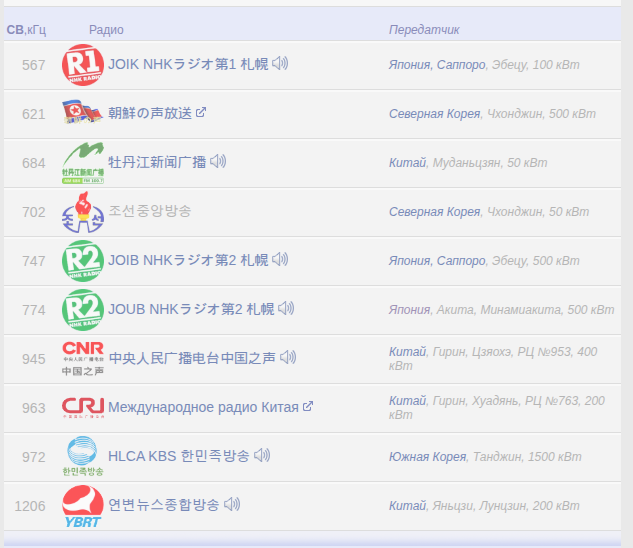
Task: Click the CNR 中国之声 logo
Action: pos(83,359)
